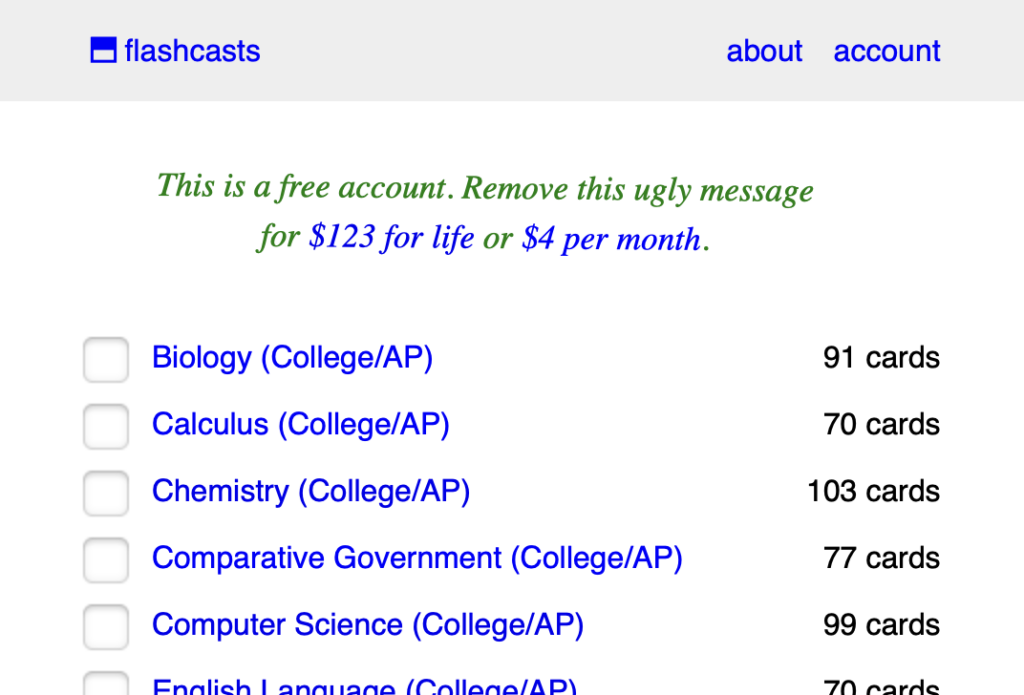Check the English Language deck checkbox
Screen dimensions: 1024x695
tap(106, 686)
